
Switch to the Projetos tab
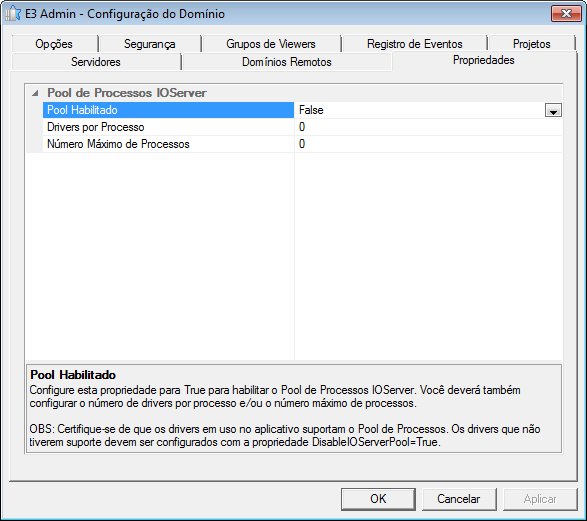[x=532, y=44]
